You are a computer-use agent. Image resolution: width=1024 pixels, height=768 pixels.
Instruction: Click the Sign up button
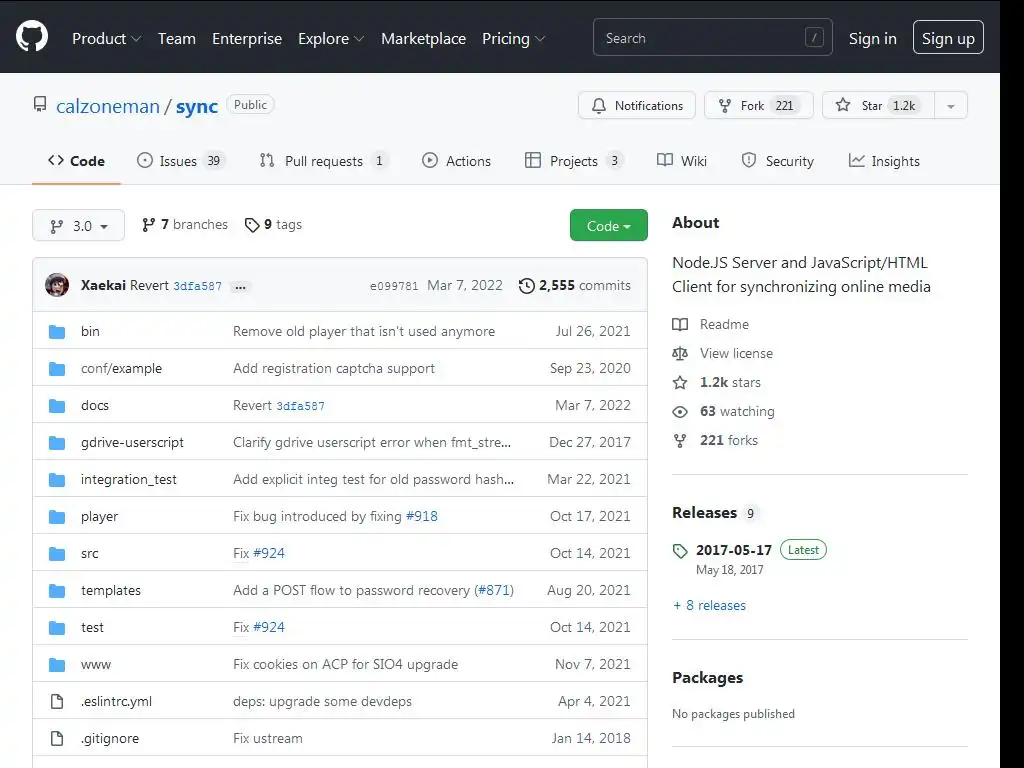click(948, 38)
